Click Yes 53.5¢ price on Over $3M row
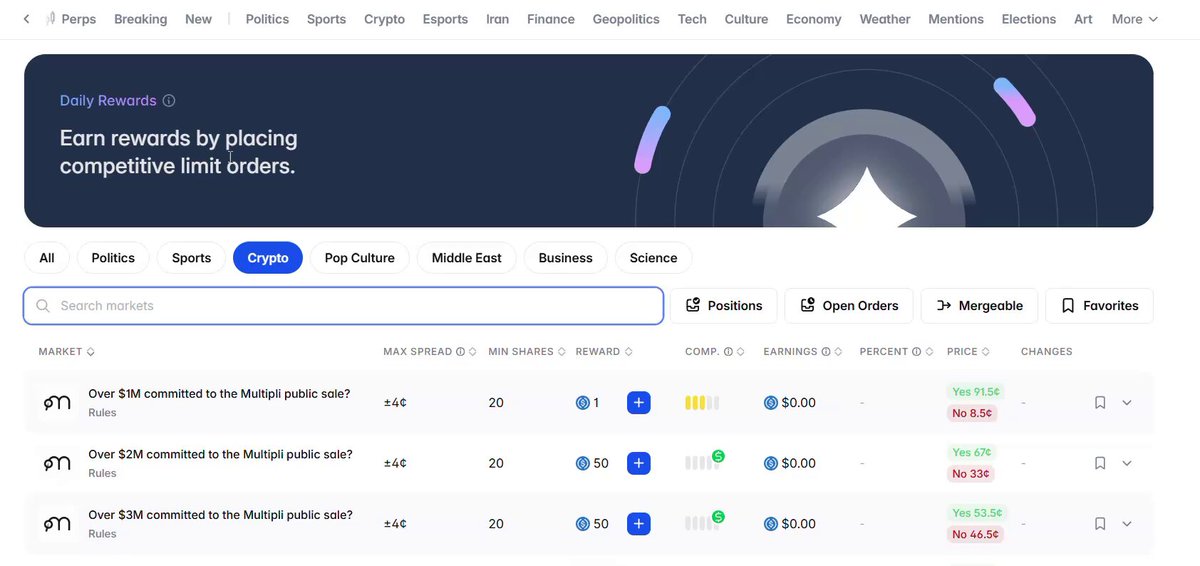 coord(976,513)
